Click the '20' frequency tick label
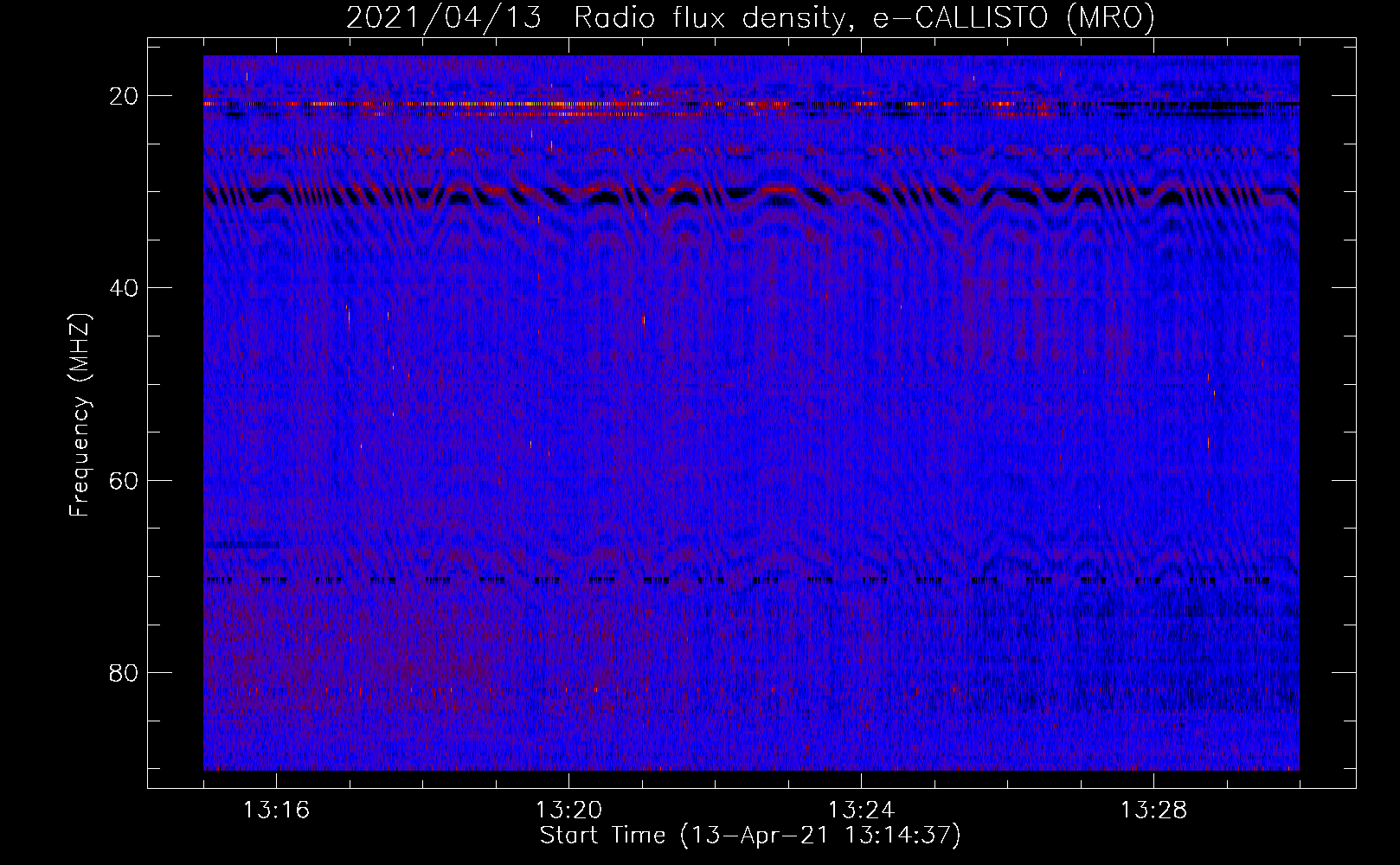The image size is (1400, 865). click(125, 96)
